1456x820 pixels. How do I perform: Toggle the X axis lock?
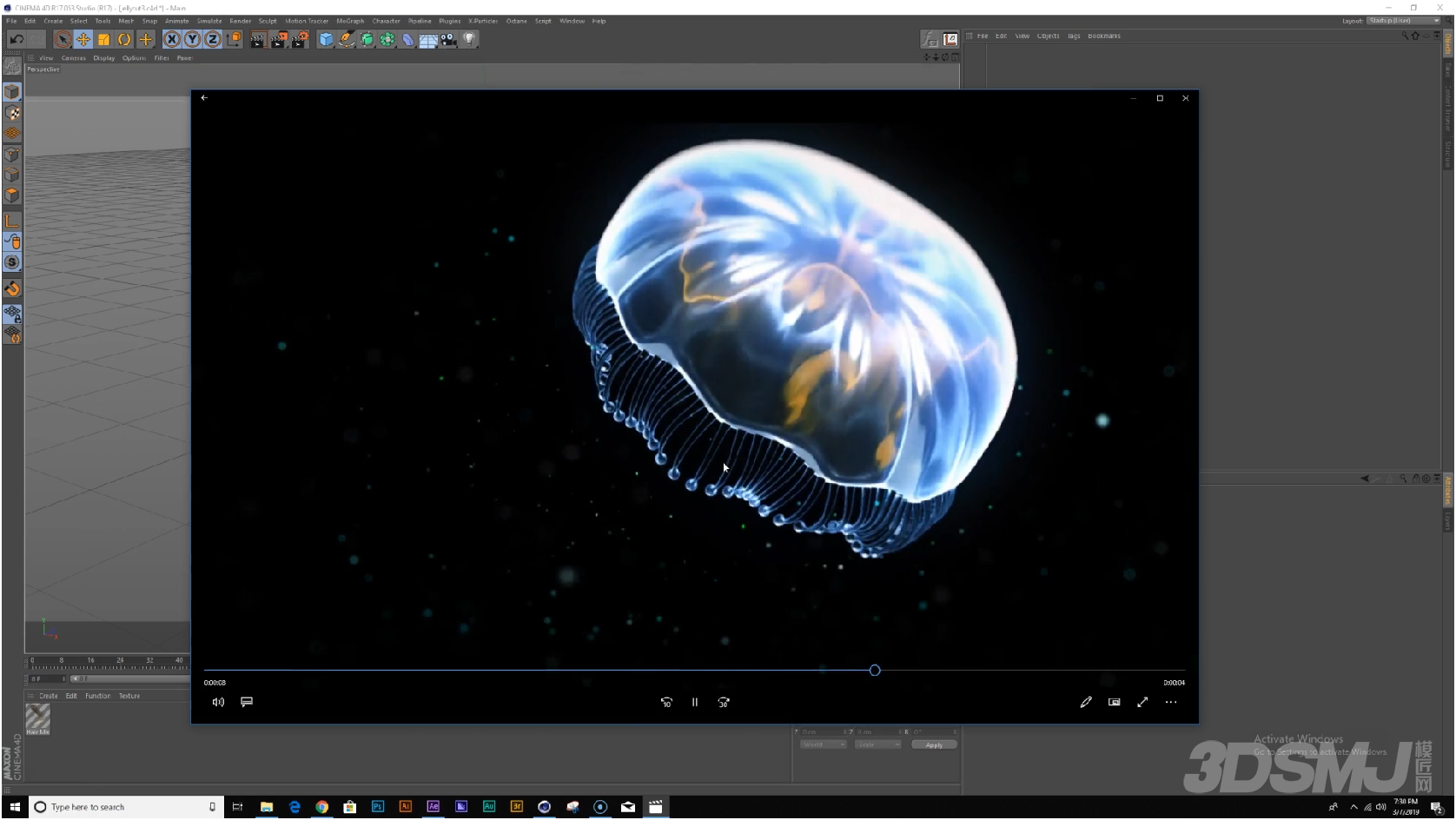click(x=172, y=39)
